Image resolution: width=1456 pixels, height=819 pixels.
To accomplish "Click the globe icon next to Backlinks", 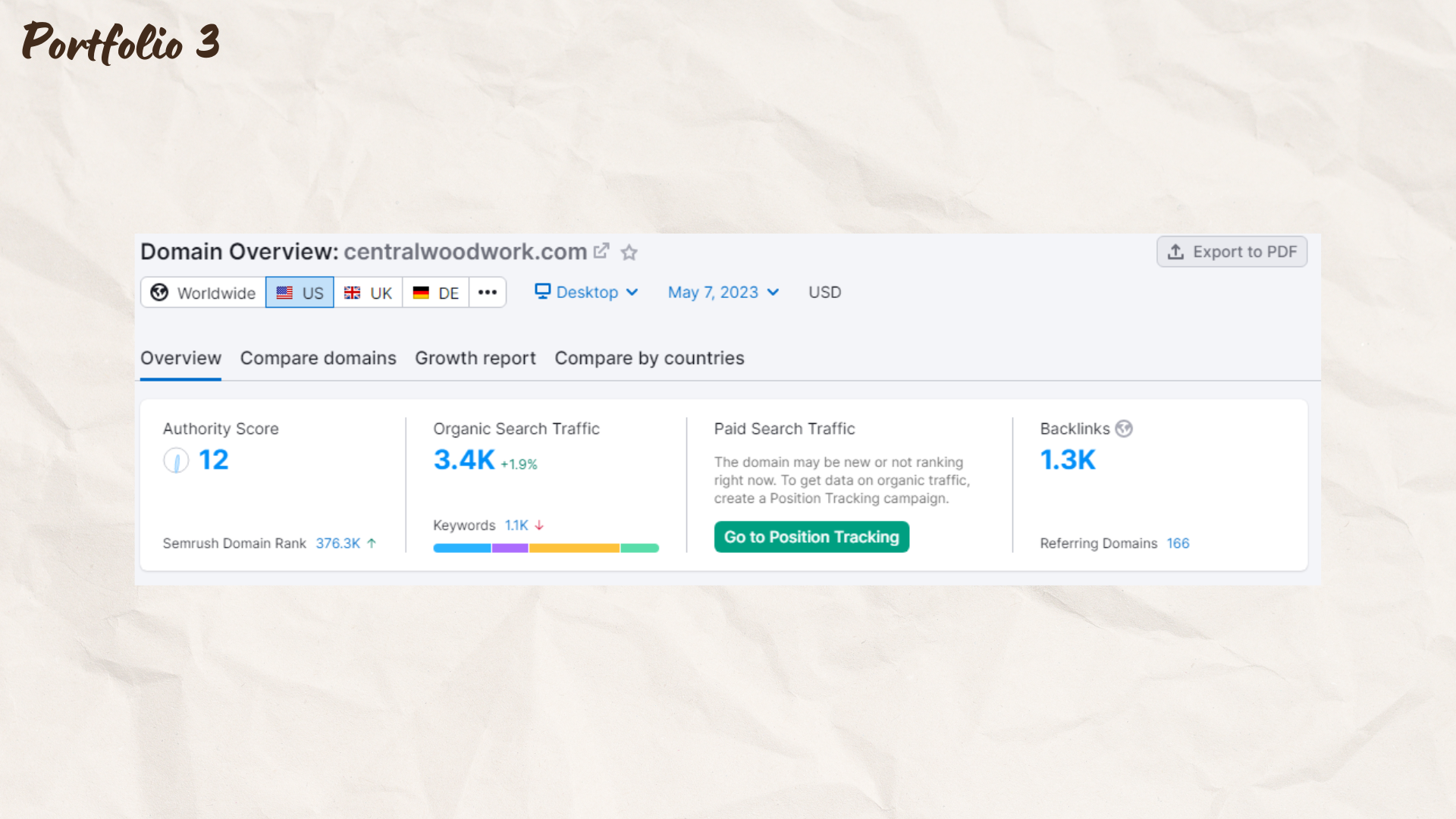I will coord(1124,429).
